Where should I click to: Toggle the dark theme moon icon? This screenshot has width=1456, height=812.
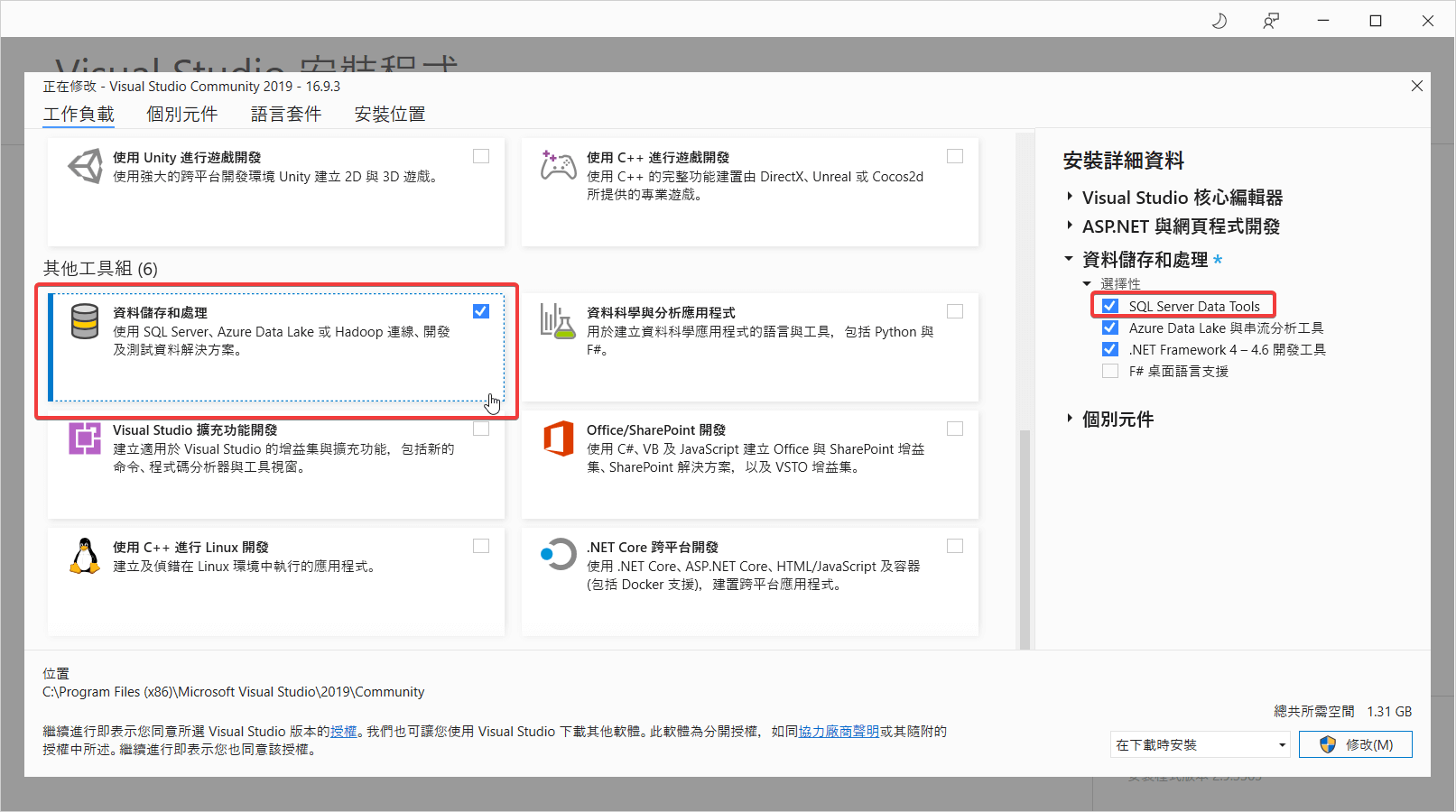1219,21
